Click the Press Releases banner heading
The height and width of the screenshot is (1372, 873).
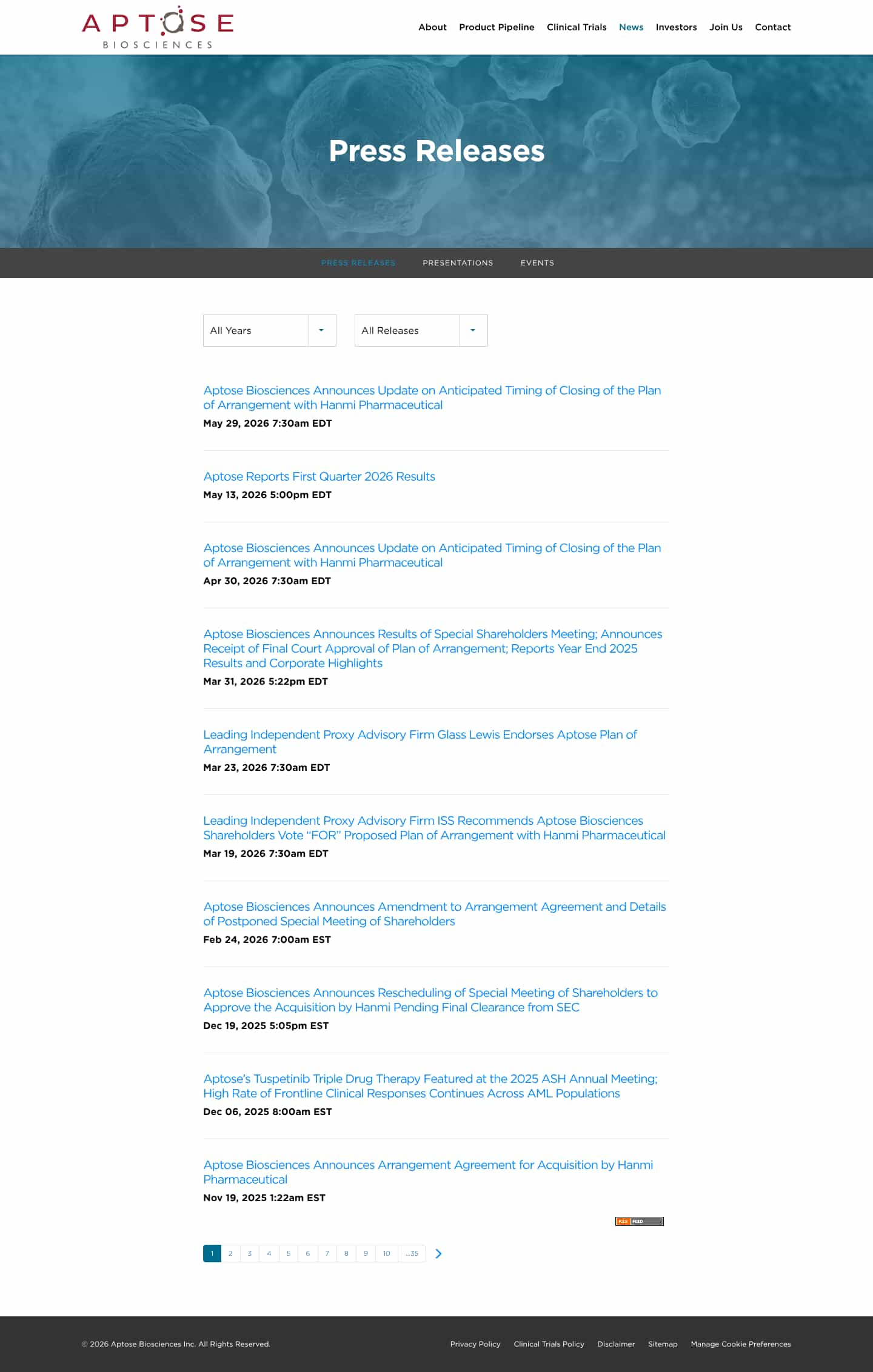click(436, 151)
